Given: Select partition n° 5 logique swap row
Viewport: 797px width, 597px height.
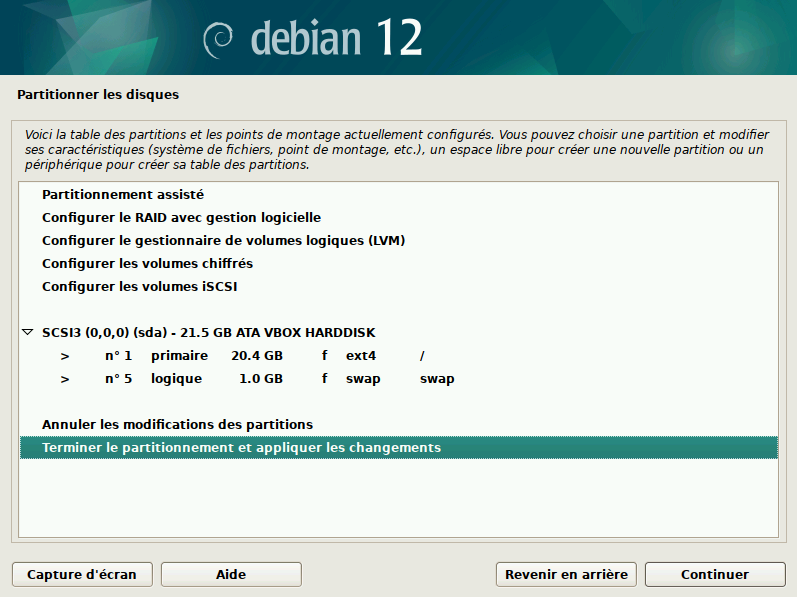Looking at the screenshot, I should pos(399,379).
